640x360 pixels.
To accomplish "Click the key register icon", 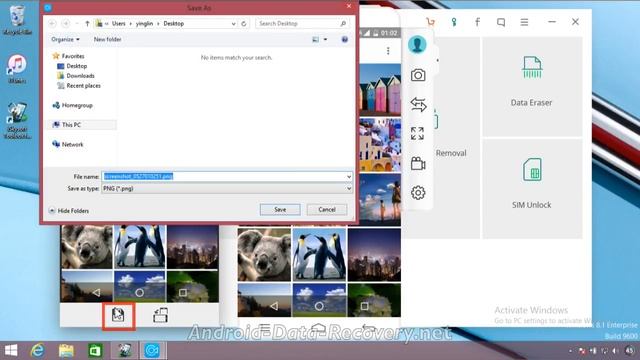I will [x=453, y=22].
